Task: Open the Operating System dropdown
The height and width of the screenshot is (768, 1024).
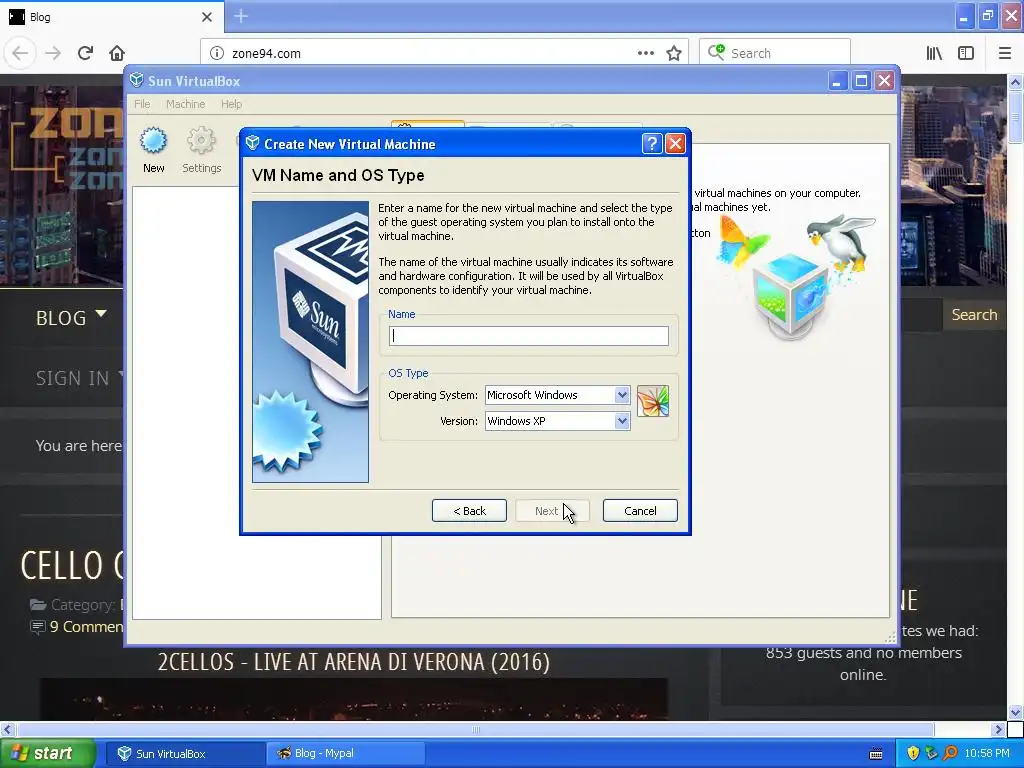Action: [622, 395]
